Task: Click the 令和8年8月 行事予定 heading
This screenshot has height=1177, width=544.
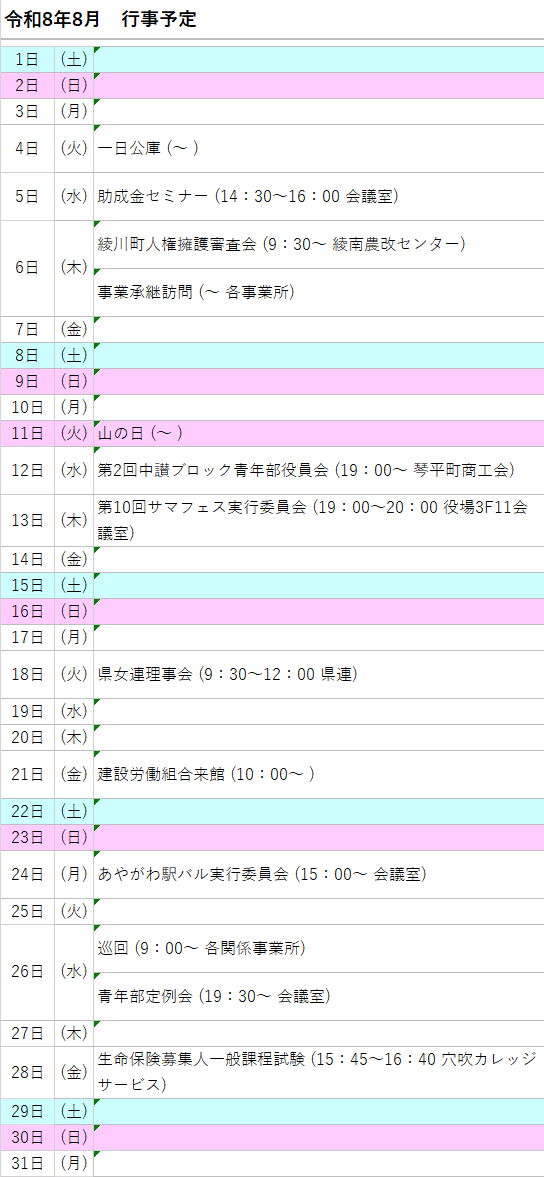Action: point(101,20)
